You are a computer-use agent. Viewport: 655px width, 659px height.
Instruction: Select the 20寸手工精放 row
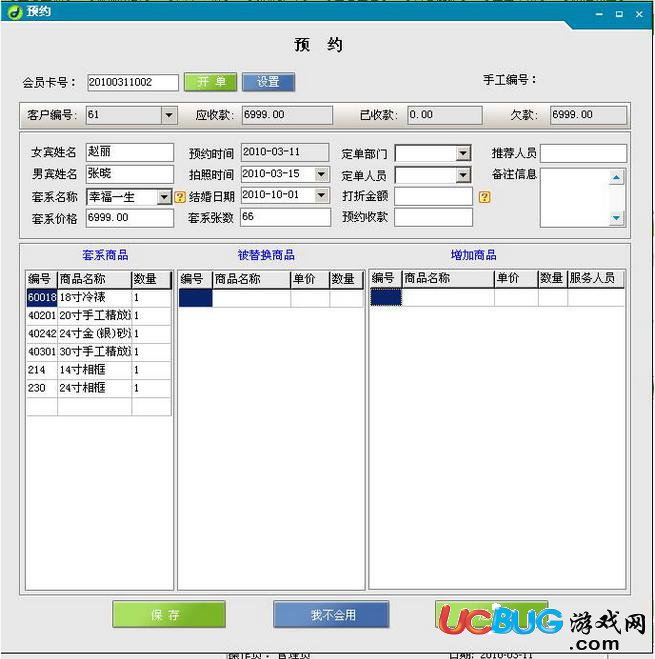(x=99, y=316)
